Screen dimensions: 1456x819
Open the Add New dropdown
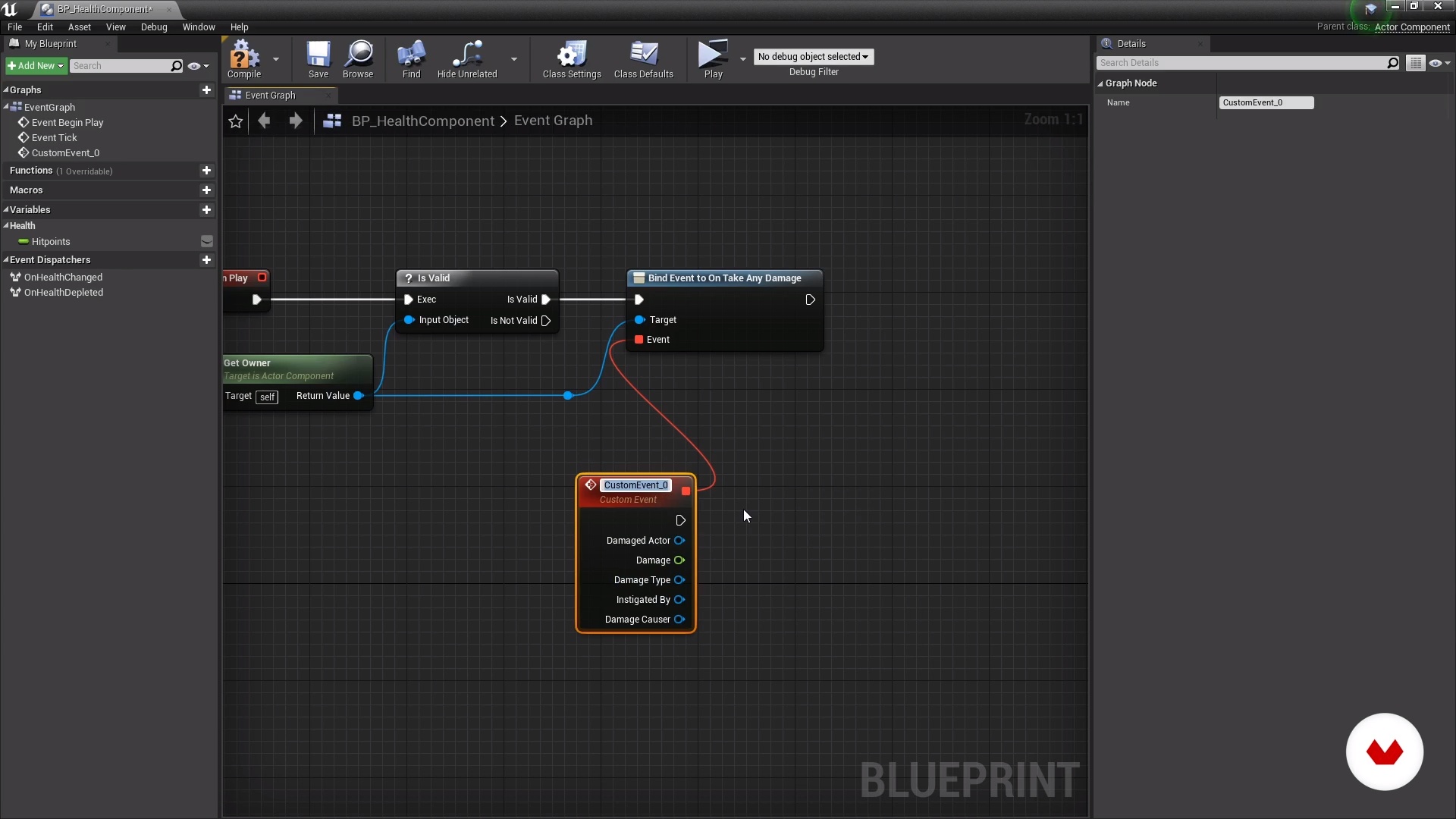[36, 66]
